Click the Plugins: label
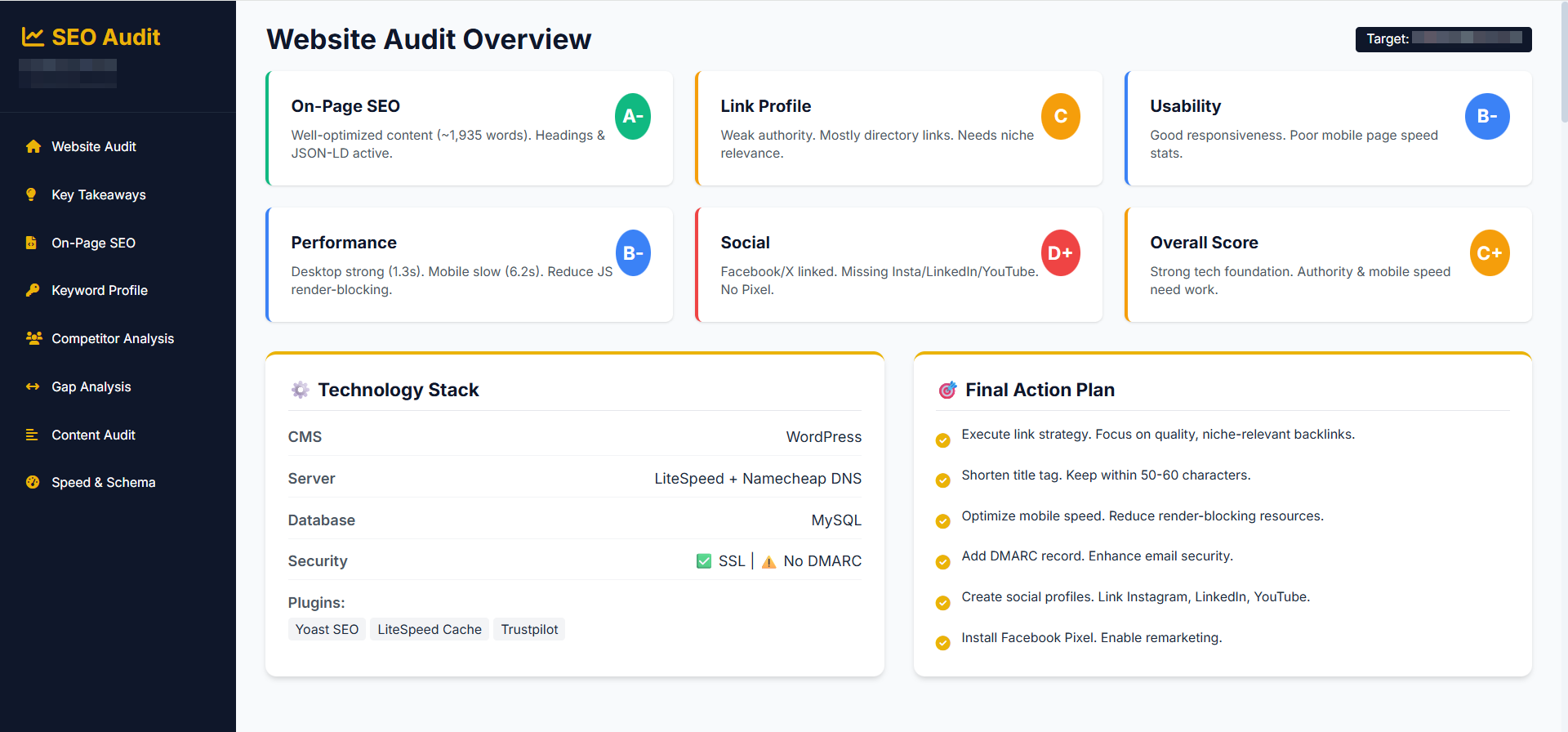The image size is (1568, 732). click(316, 603)
